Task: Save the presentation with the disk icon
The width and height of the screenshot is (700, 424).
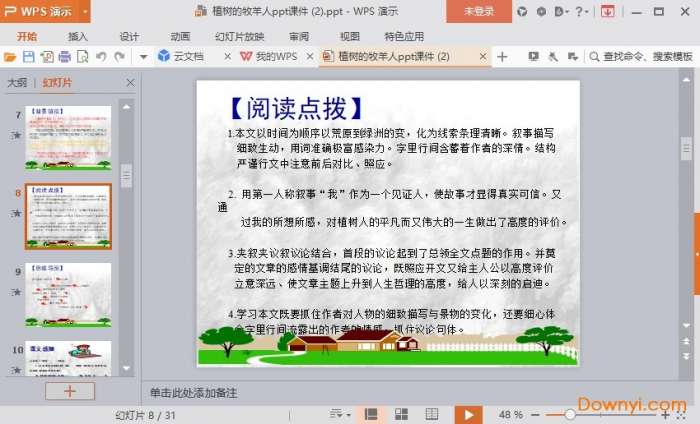Action: tap(29, 57)
